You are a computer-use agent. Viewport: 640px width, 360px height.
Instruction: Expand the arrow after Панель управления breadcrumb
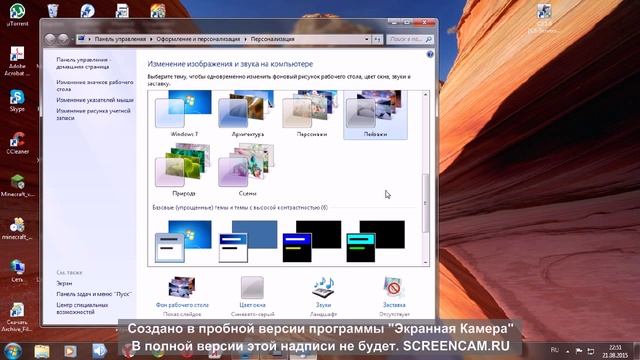[151, 39]
